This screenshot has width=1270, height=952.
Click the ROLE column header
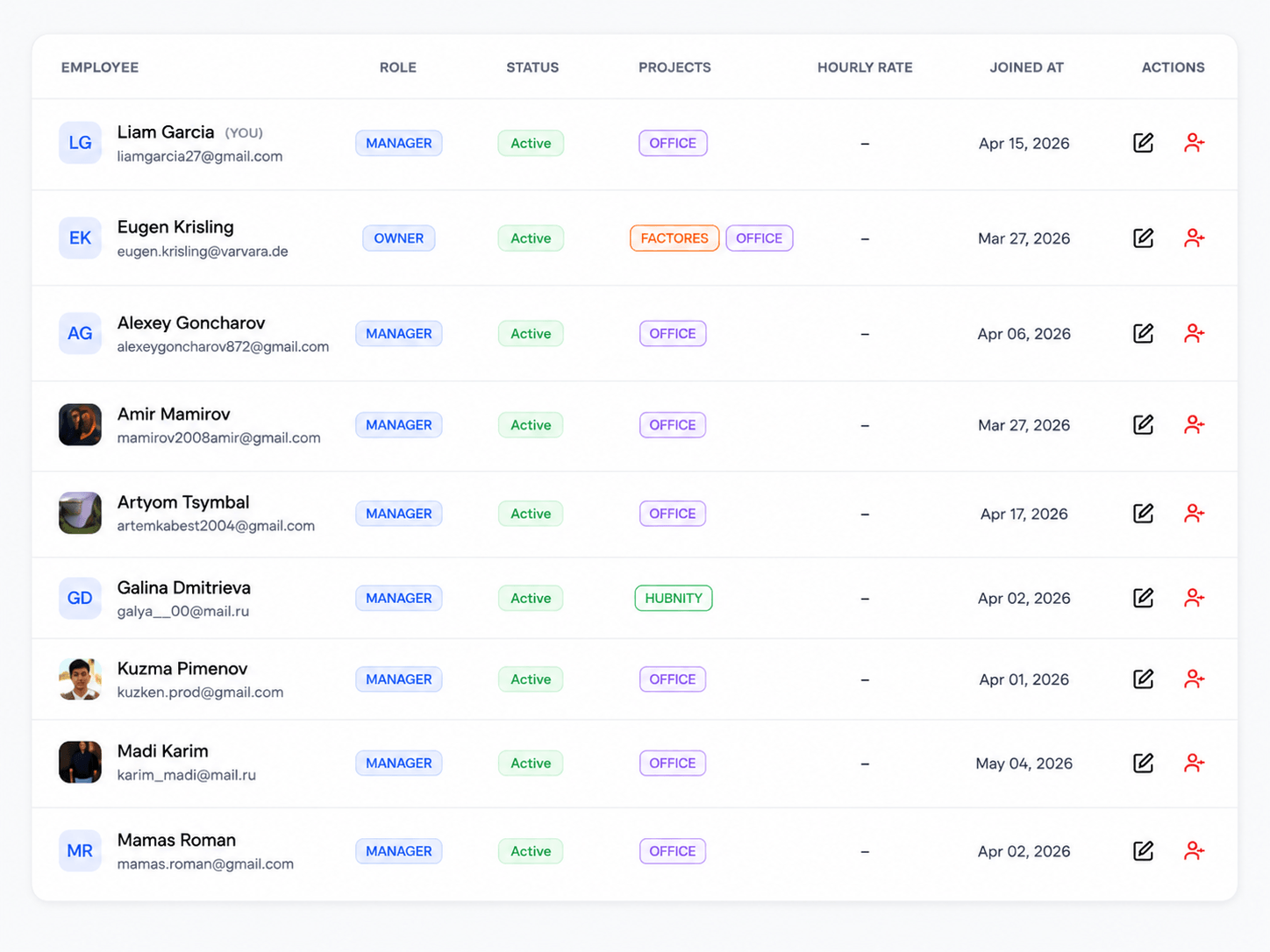click(398, 67)
